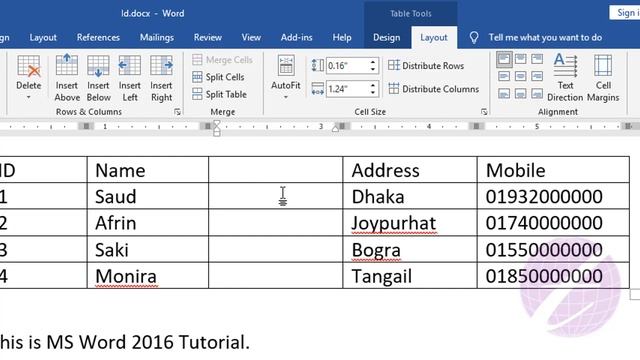Select Align Center Right alignment
640x360 pixels.
[x=537, y=76]
